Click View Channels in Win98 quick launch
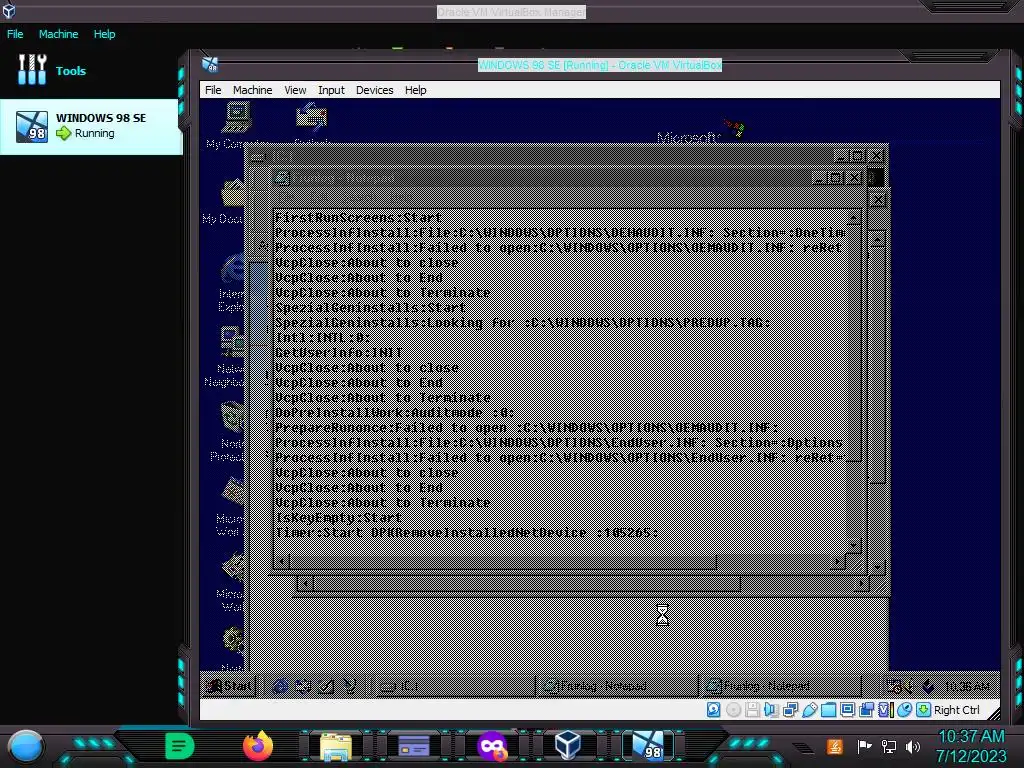The height and width of the screenshot is (768, 1024). click(x=349, y=686)
